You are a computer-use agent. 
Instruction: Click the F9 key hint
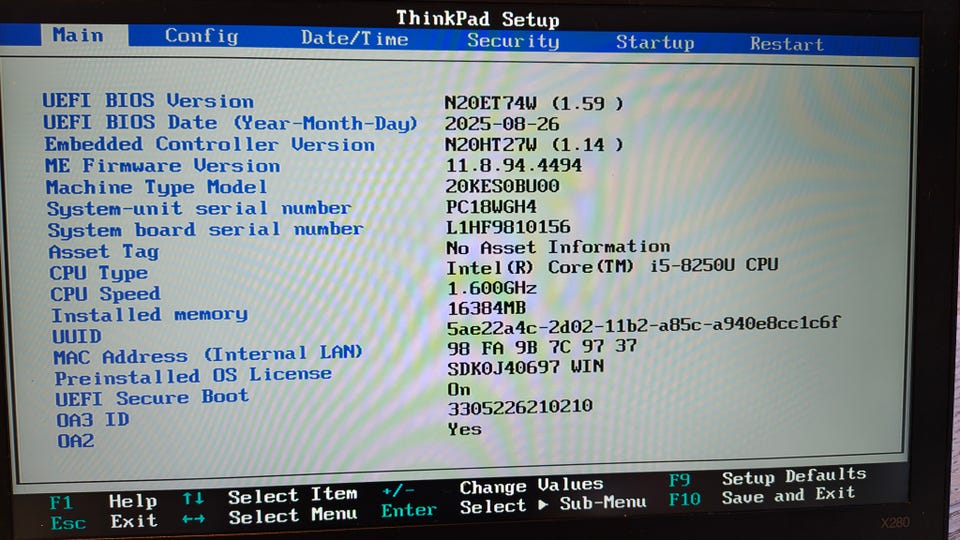coord(680,480)
